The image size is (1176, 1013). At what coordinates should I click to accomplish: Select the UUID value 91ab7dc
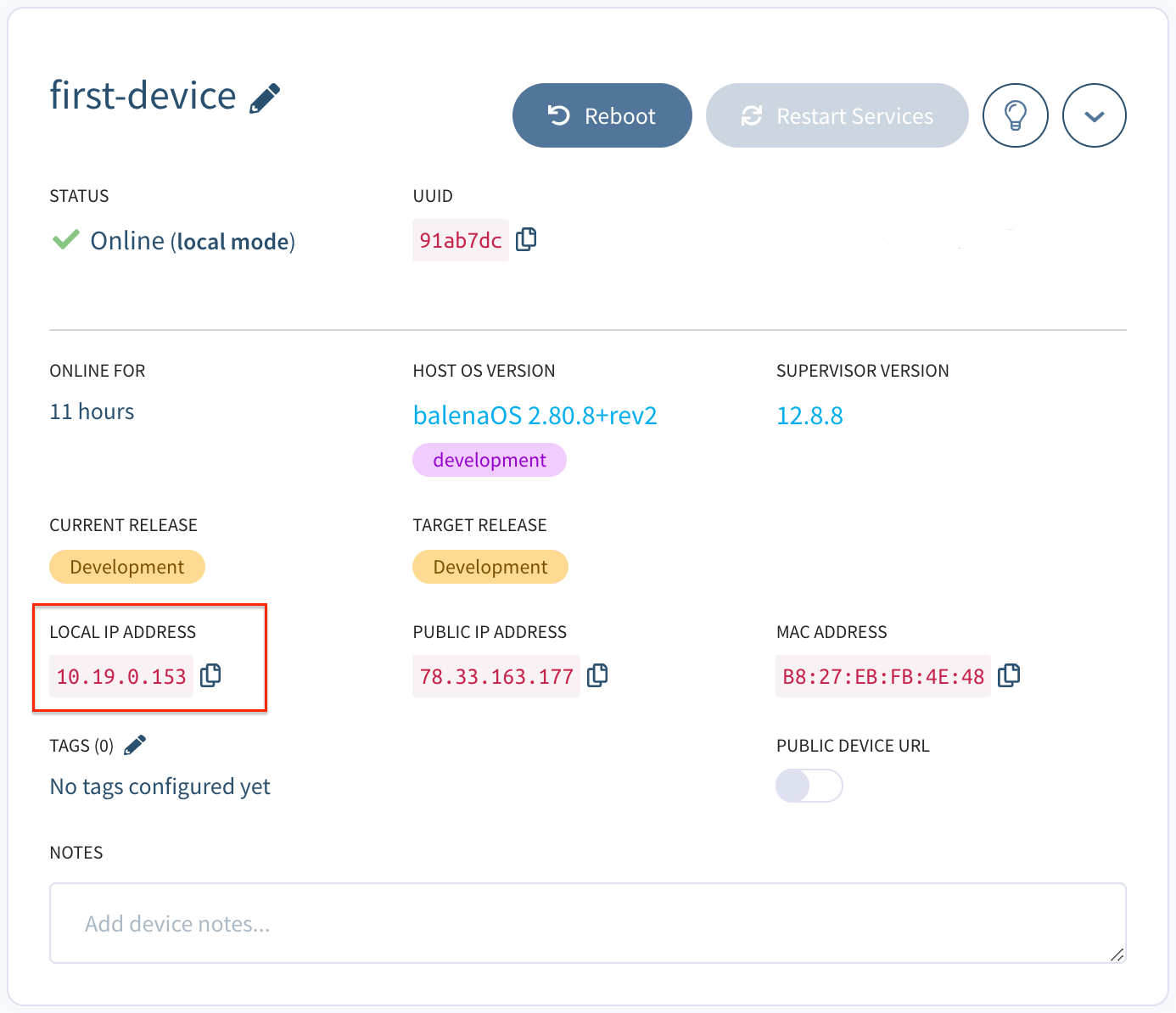[x=460, y=239]
